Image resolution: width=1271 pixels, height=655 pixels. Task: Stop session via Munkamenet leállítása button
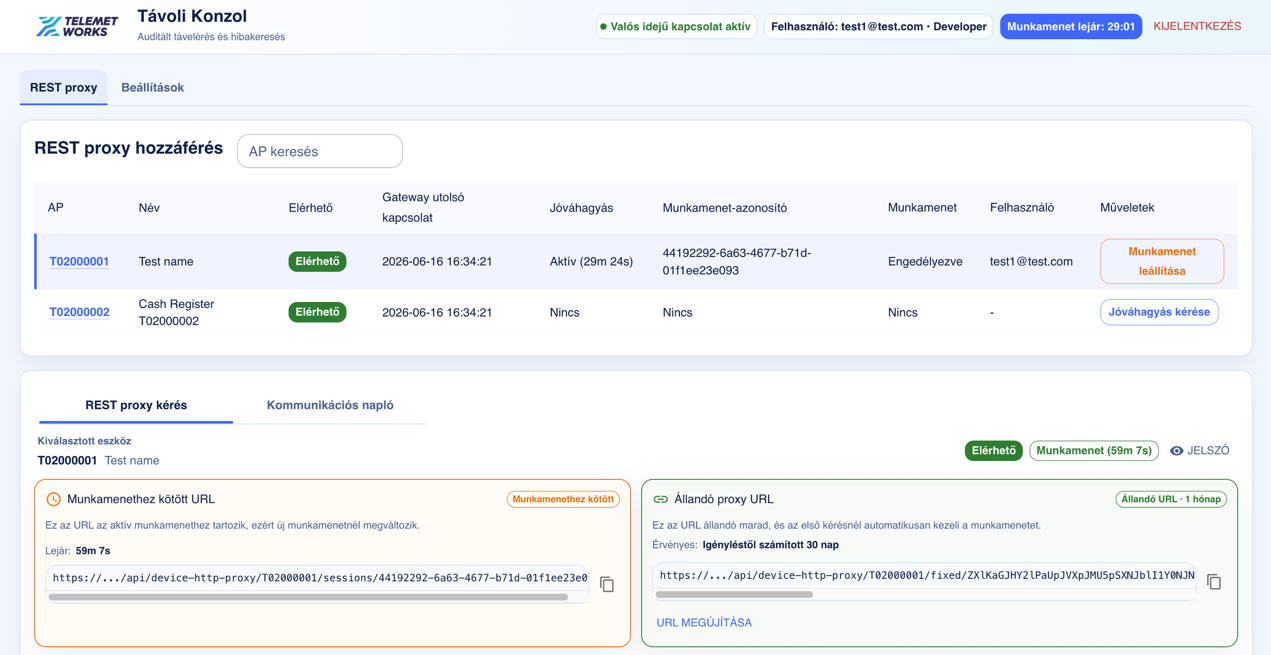1162,261
